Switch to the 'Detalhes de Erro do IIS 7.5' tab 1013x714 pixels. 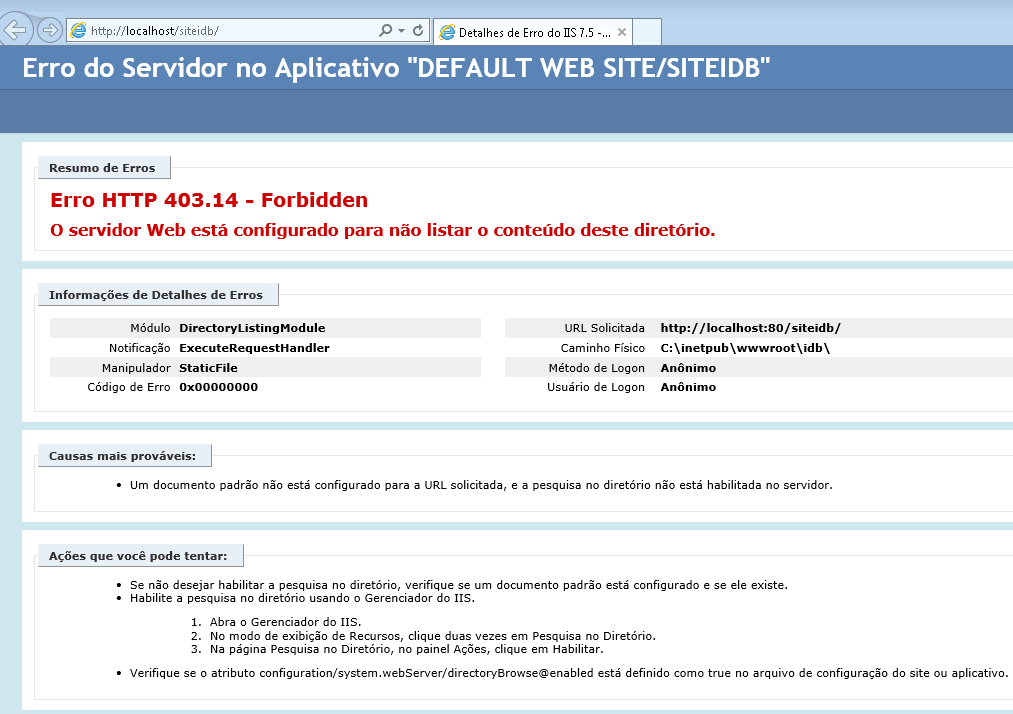532,32
